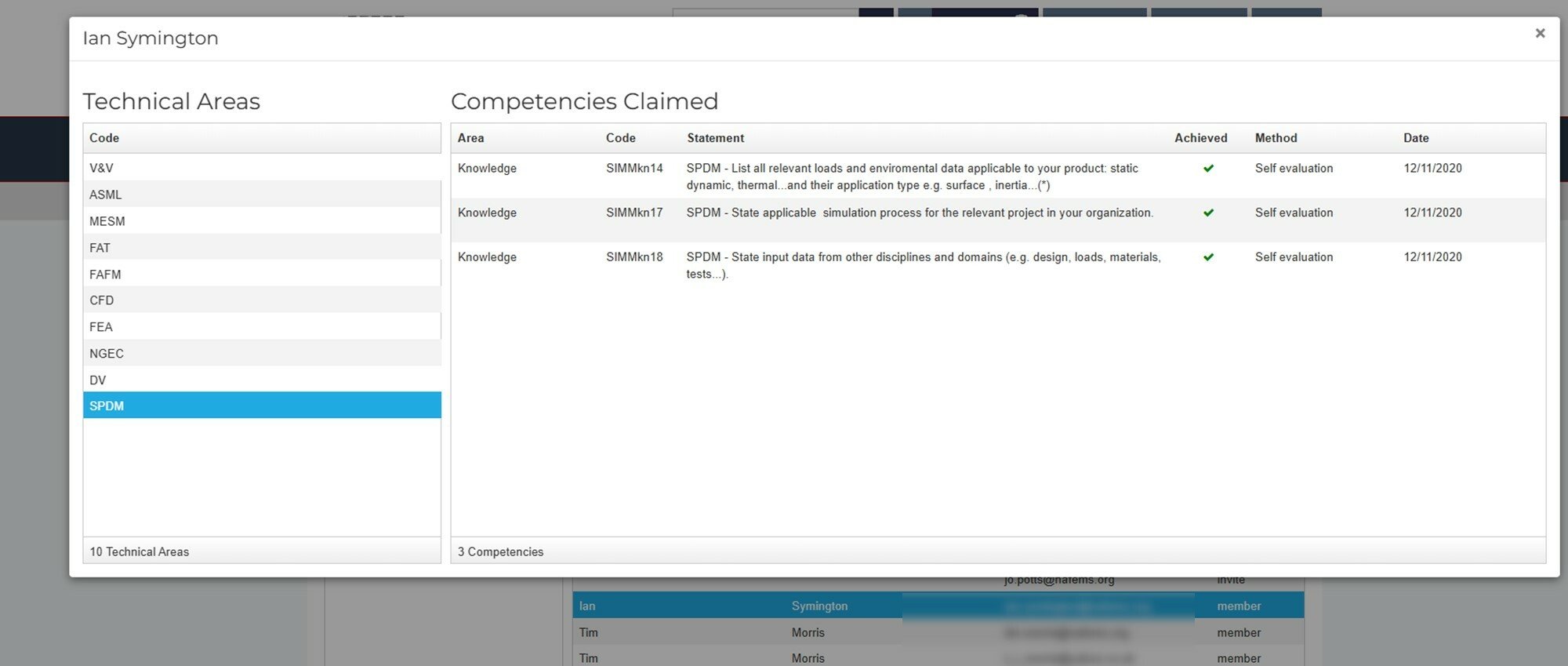
Task: Close the Ian Symington dialog
Action: click(x=1540, y=33)
